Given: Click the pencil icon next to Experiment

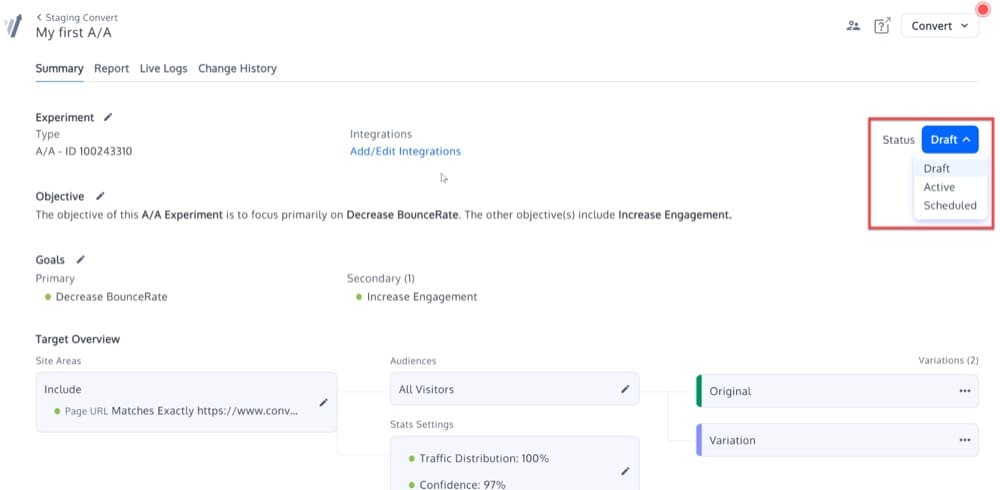Looking at the screenshot, I should (x=108, y=118).
